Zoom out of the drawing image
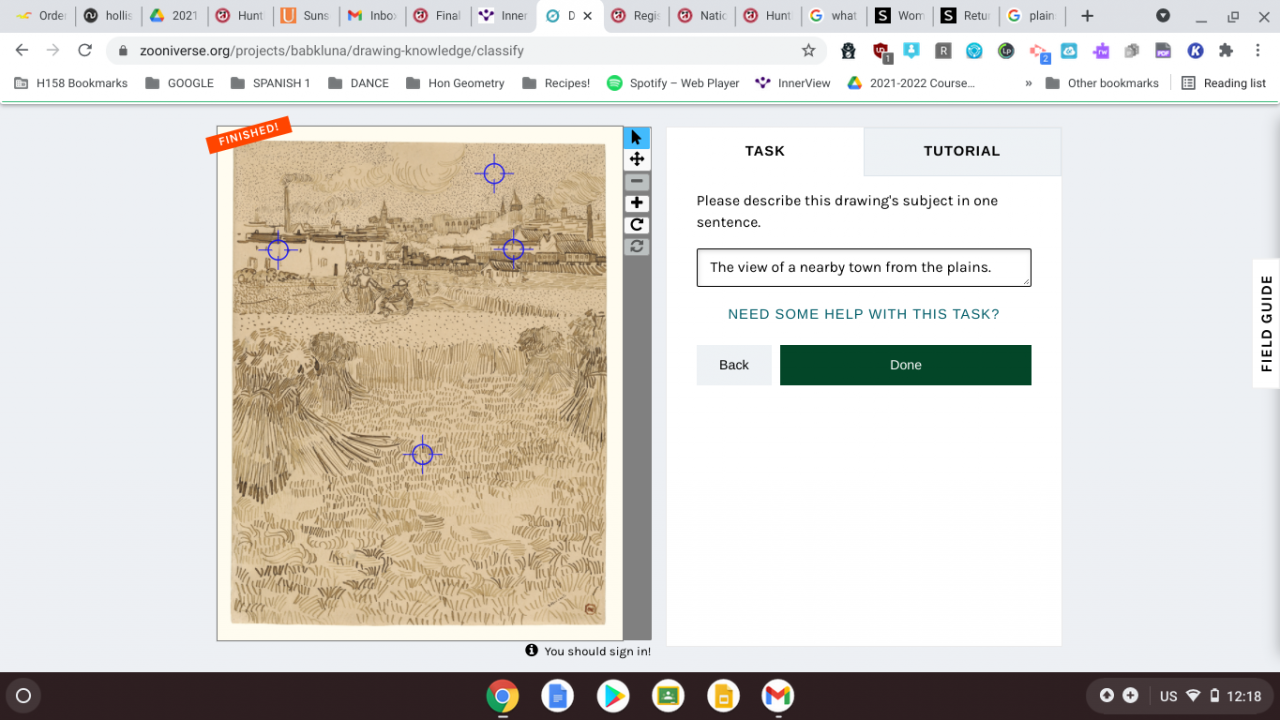This screenshot has height=720, width=1280. tap(636, 182)
